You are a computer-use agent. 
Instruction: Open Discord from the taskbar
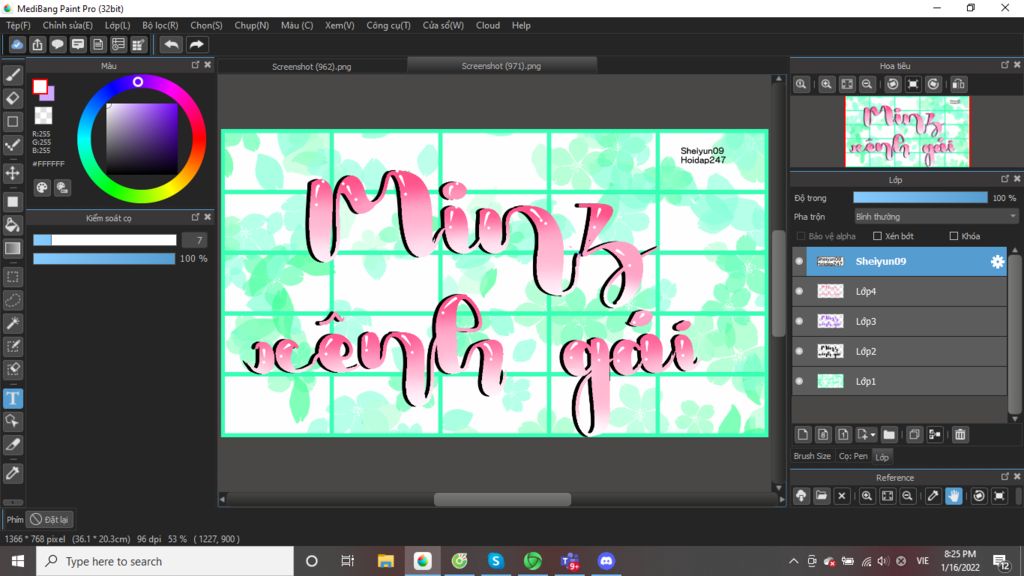coord(606,561)
